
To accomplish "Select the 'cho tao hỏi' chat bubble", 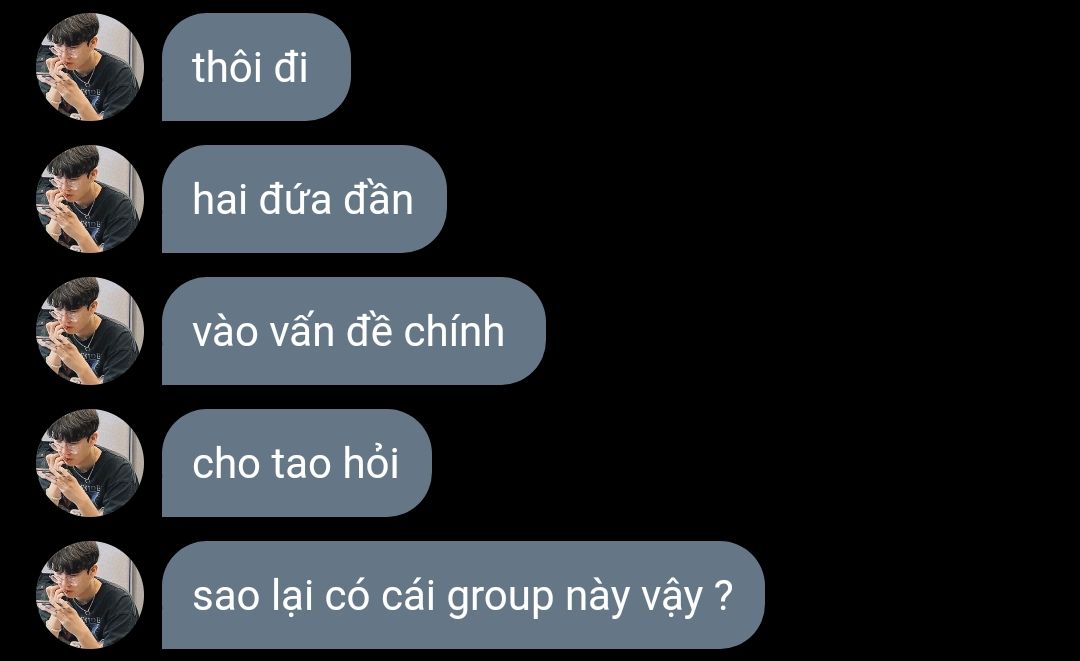I will pos(296,463).
